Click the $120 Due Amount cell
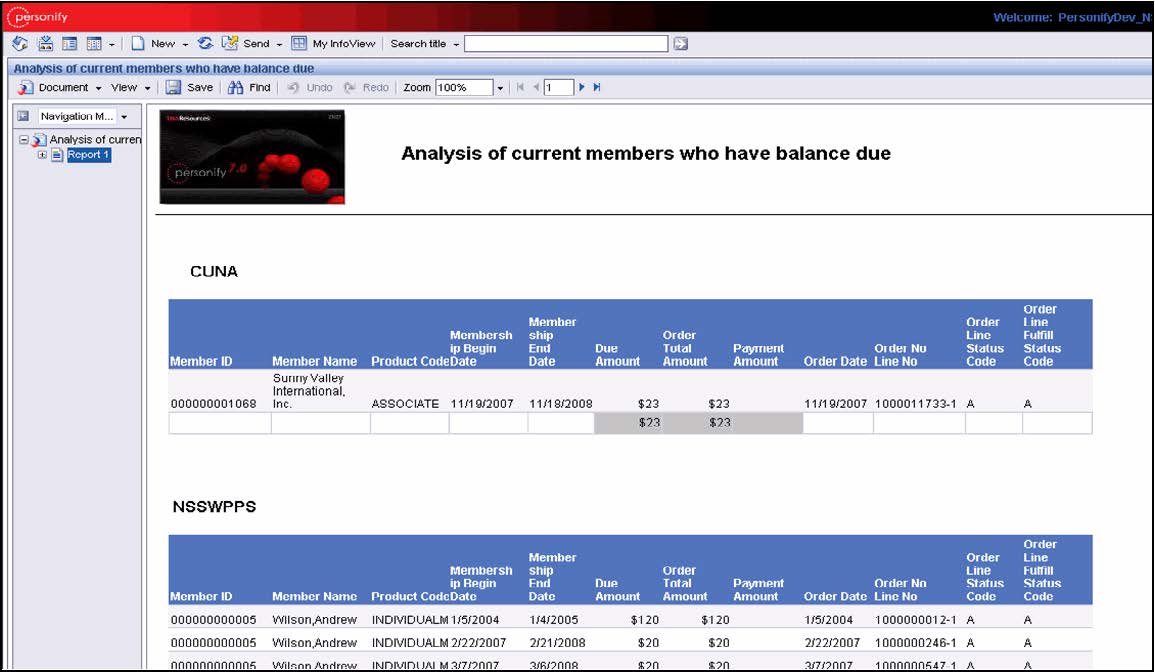Image resolution: width=1155 pixels, height=672 pixels. (x=645, y=620)
